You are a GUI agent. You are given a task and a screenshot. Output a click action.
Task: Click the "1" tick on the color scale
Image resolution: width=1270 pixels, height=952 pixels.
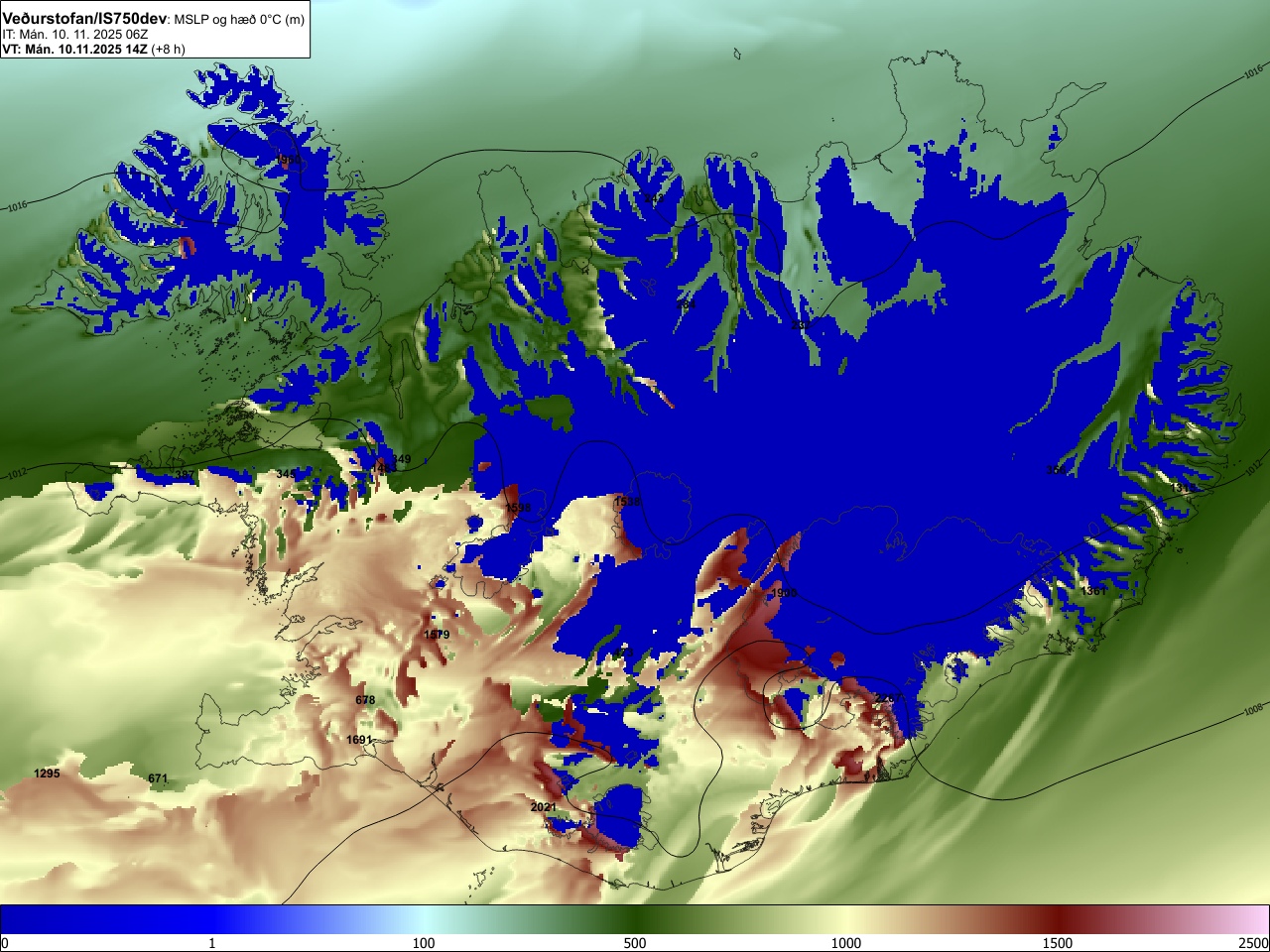211,943
